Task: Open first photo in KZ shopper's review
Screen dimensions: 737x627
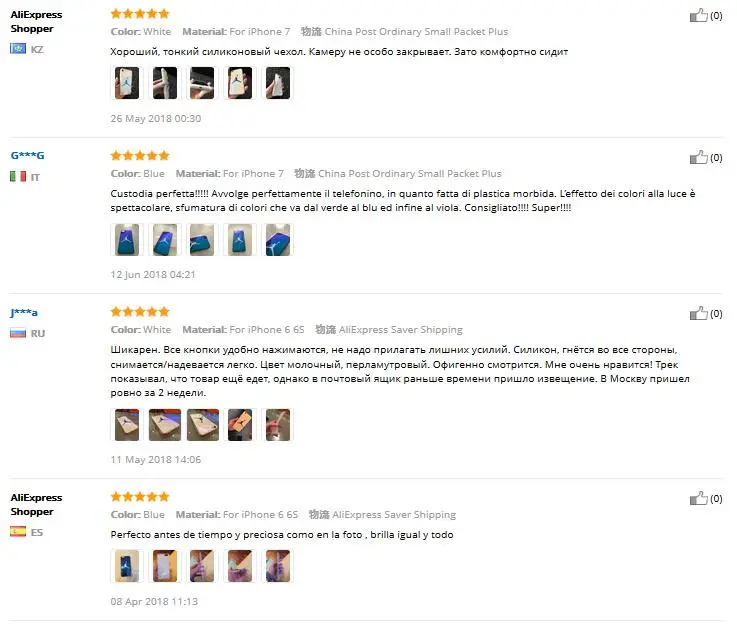Action: coord(127,83)
